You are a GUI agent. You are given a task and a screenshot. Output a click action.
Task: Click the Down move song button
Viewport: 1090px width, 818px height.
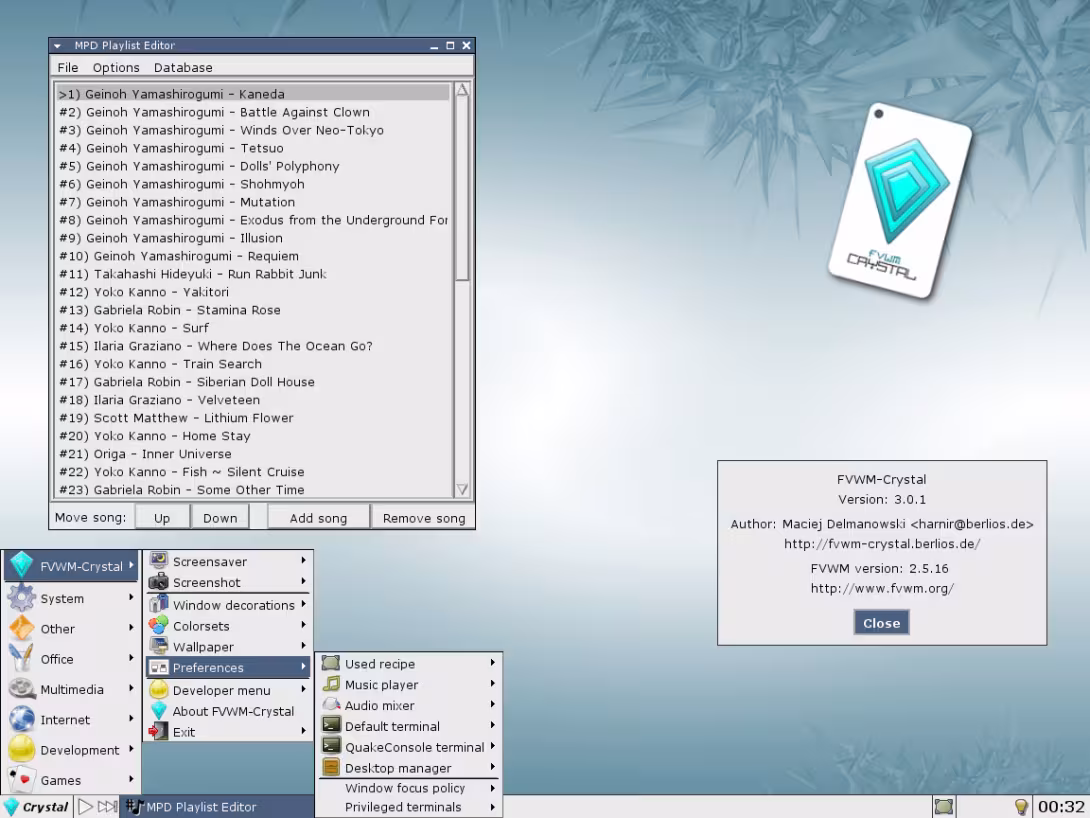(x=220, y=518)
